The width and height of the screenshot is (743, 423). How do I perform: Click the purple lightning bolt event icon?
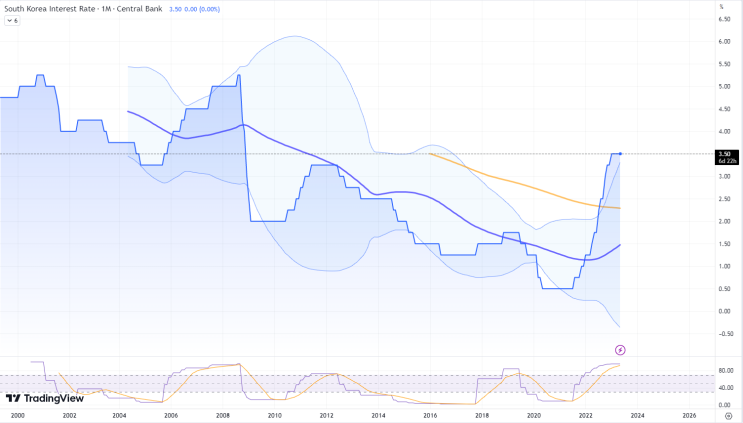pyautogui.click(x=620, y=350)
